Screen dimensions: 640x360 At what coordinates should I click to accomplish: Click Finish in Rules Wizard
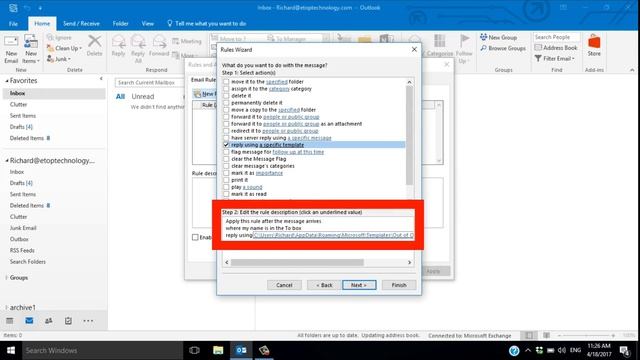tap(399, 285)
